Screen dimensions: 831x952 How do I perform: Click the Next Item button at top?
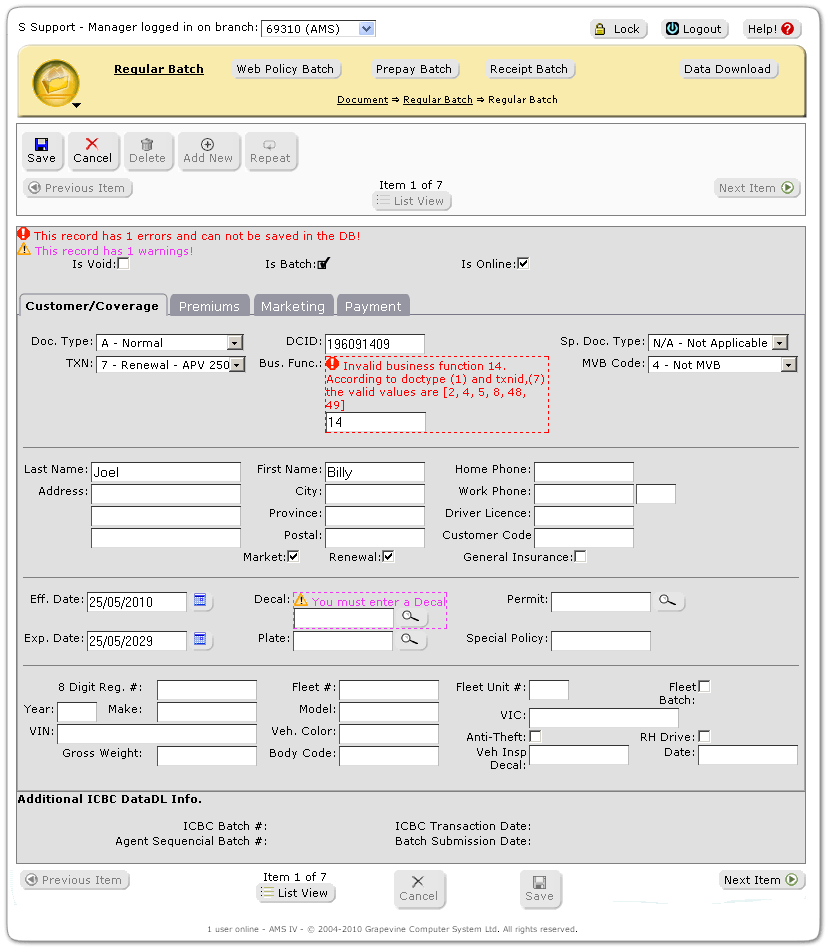pos(756,188)
